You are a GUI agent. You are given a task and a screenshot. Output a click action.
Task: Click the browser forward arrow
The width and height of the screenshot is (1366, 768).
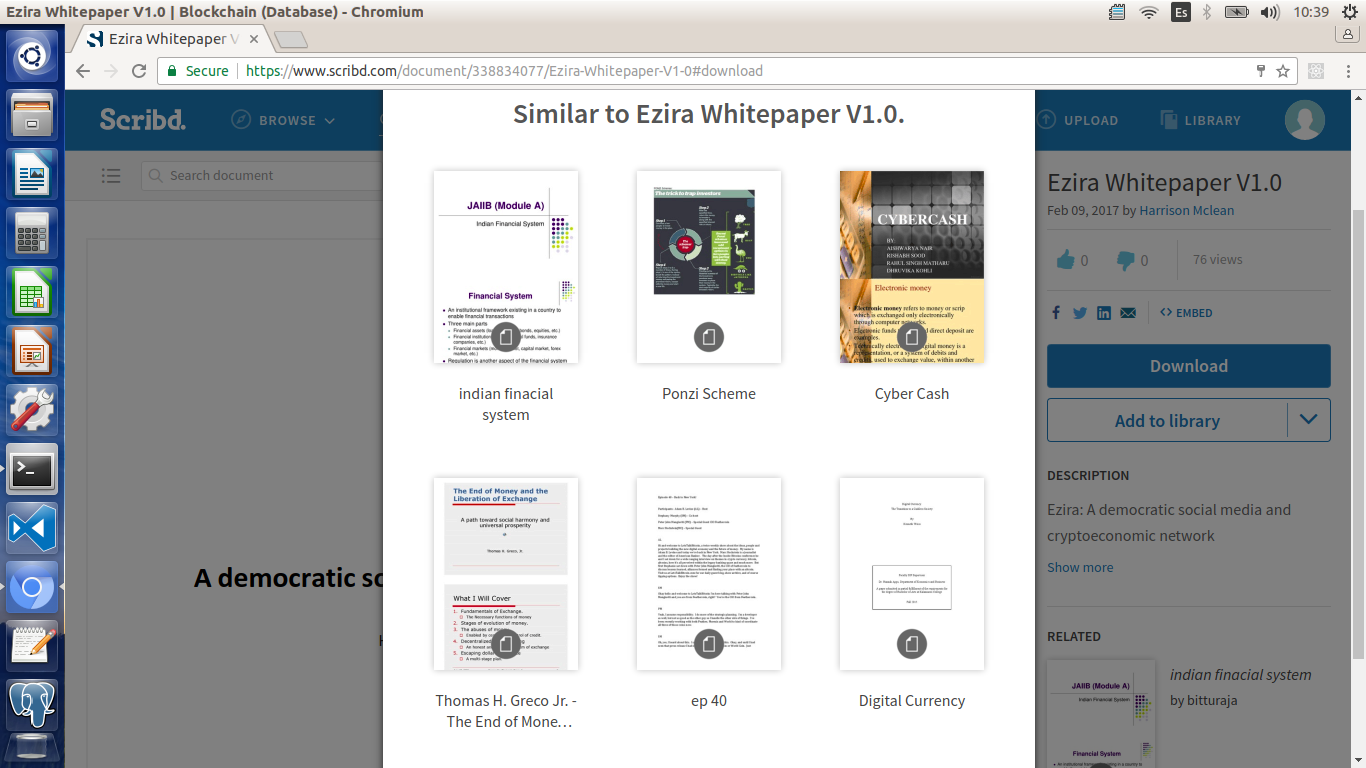click(x=111, y=71)
